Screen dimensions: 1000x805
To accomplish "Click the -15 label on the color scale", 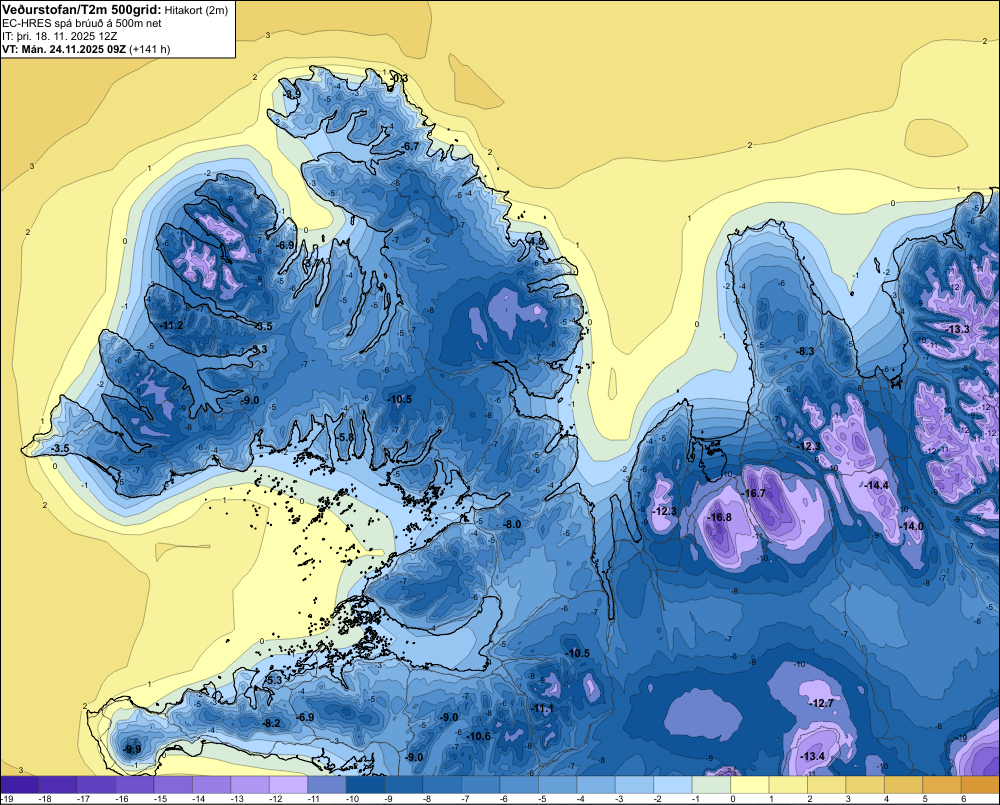I will [x=160, y=799].
